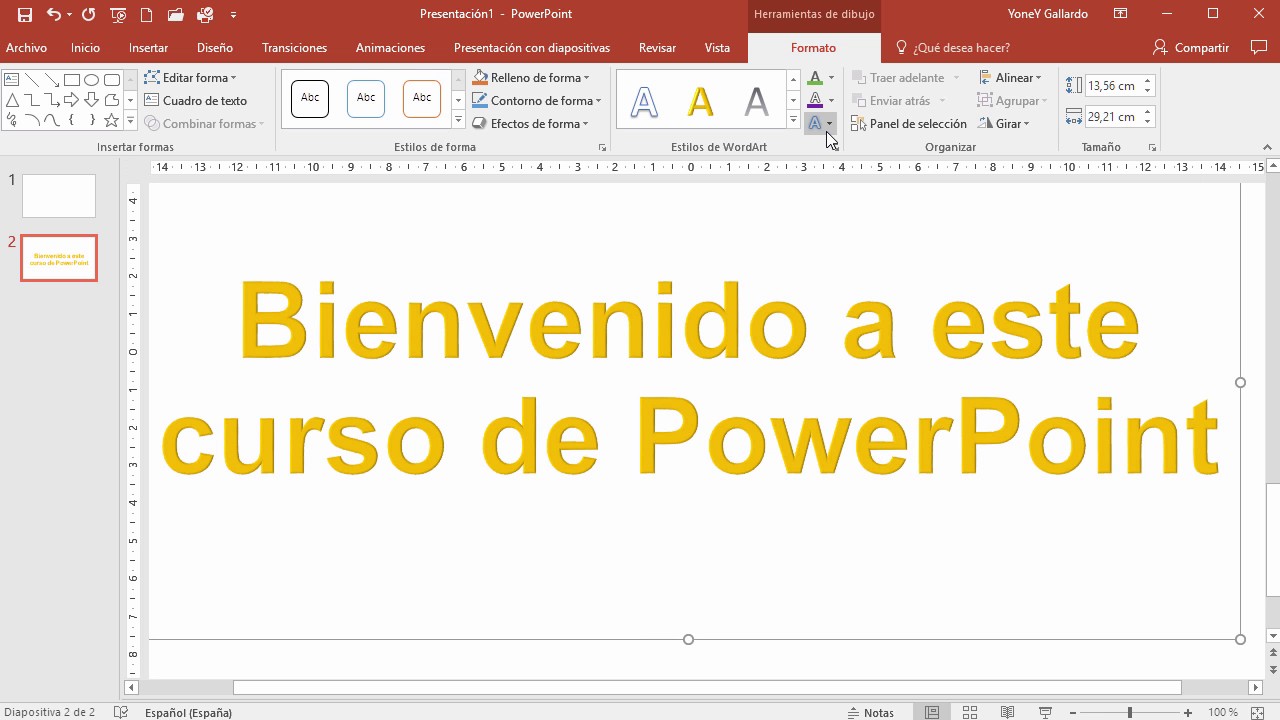Toggle the Notas pane

[870, 713]
